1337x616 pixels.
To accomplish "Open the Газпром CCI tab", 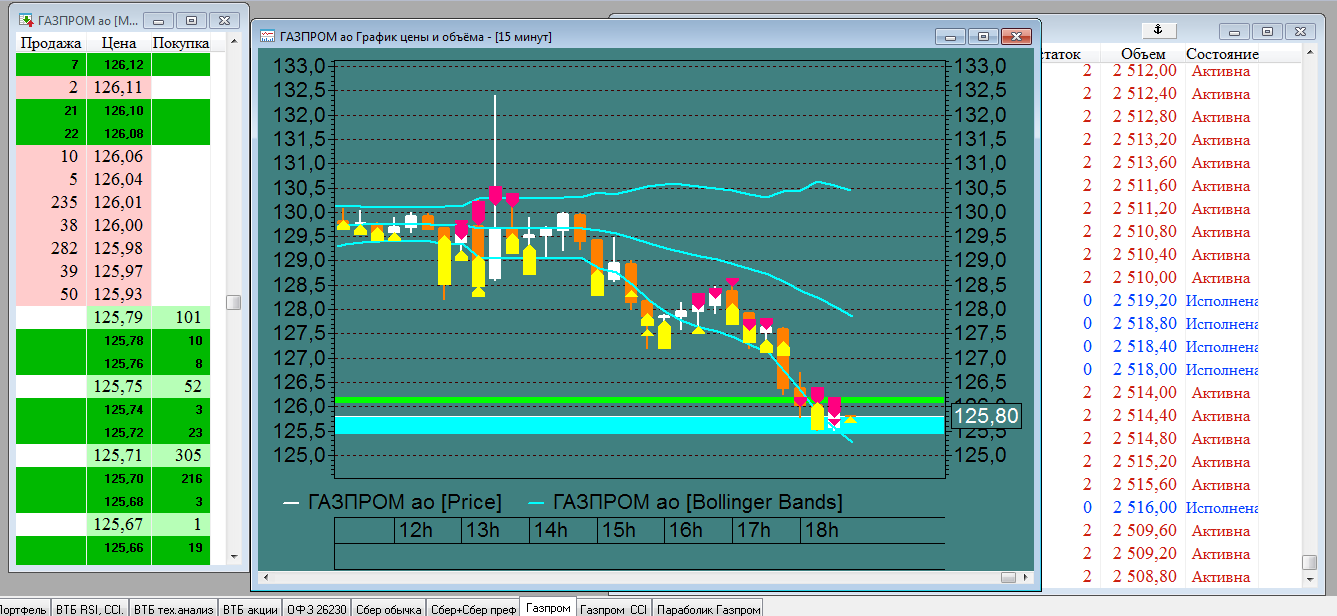I will [614, 608].
